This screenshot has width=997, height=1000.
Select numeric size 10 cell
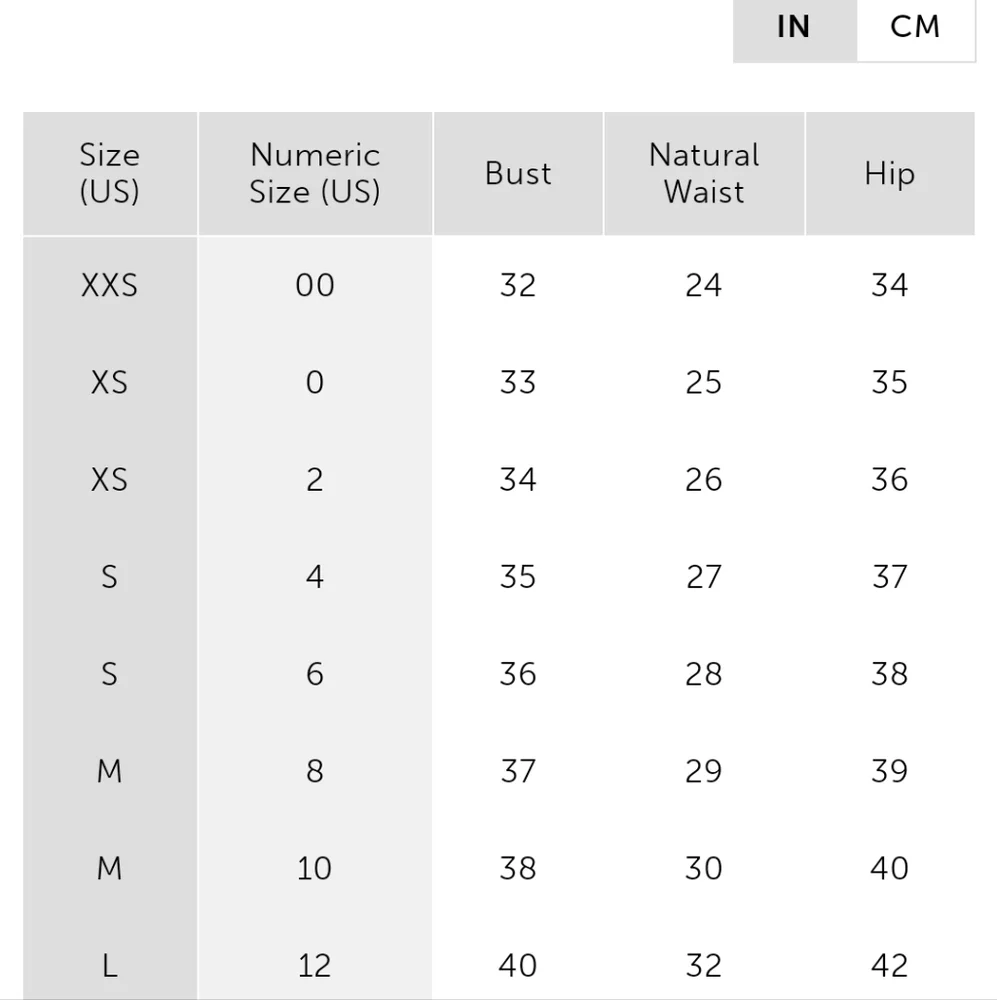click(315, 868)
